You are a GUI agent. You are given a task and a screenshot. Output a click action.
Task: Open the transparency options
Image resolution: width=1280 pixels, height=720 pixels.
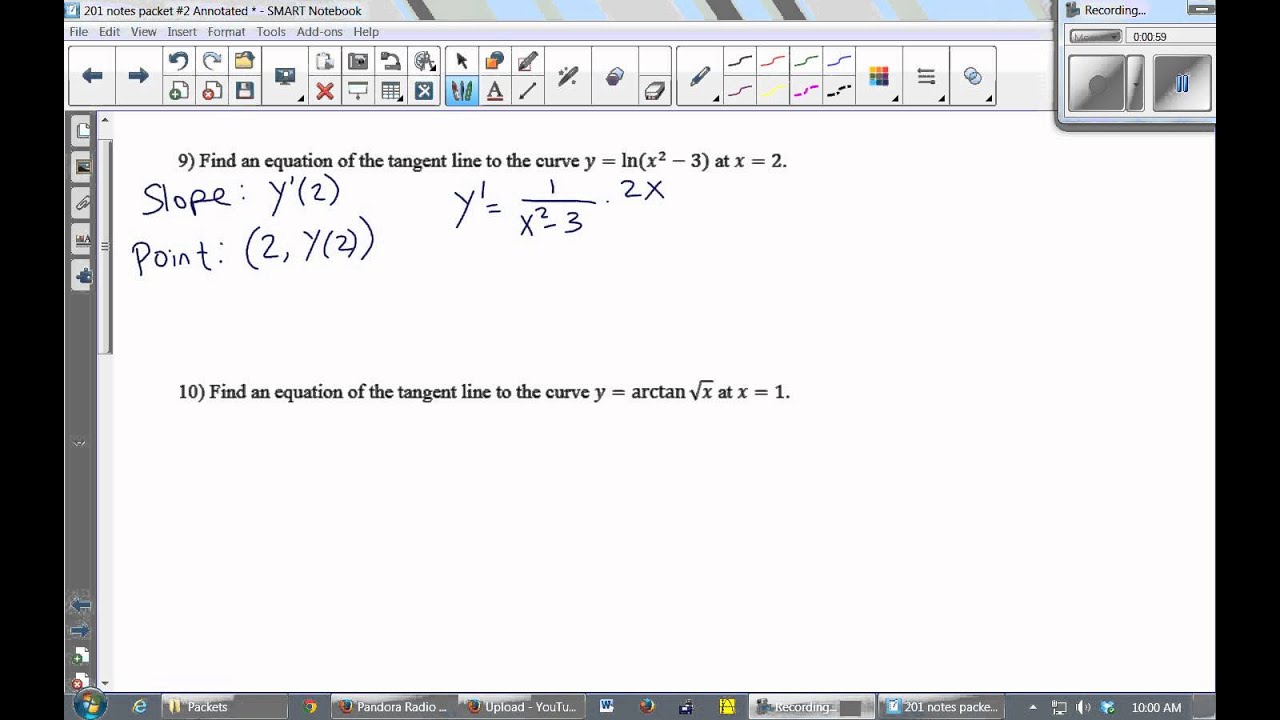pyautogui.click(x=973, y=77)
